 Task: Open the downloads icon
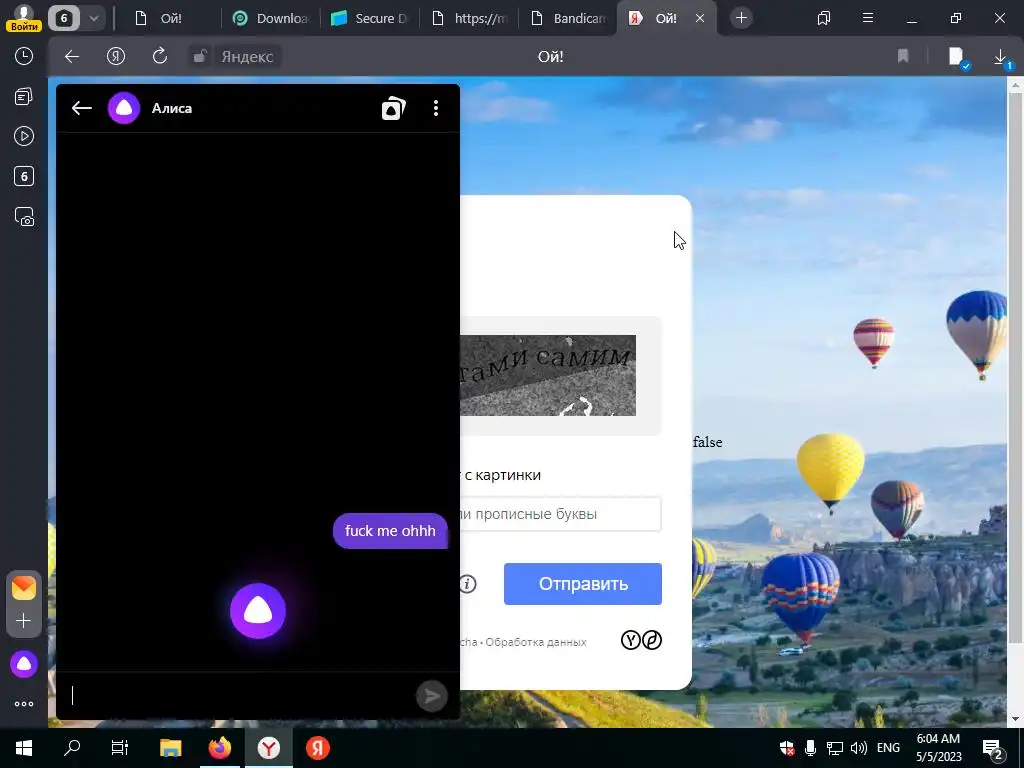pyautogui.click(x=1001, y=57)
